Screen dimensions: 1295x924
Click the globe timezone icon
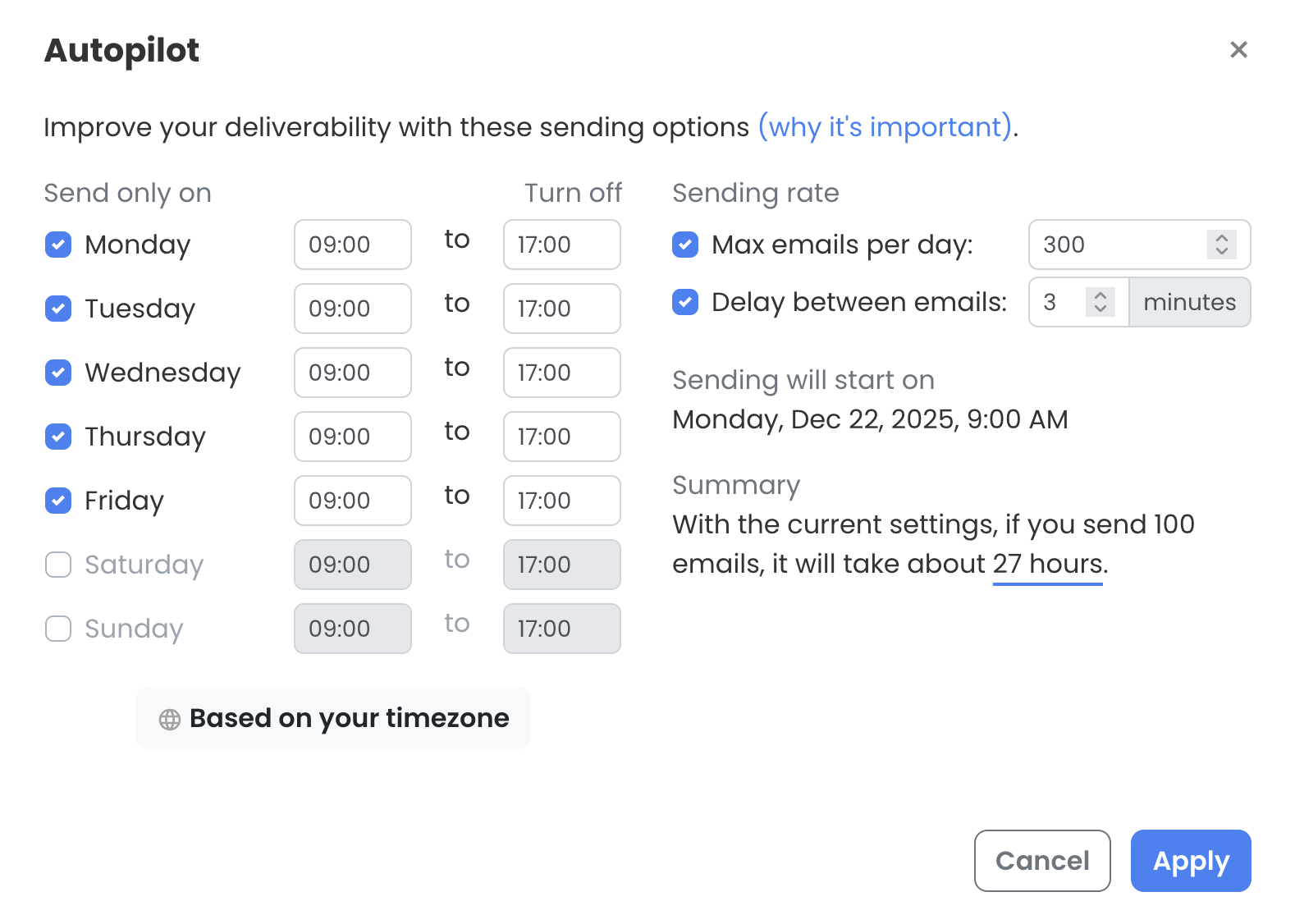pos(167,719)
